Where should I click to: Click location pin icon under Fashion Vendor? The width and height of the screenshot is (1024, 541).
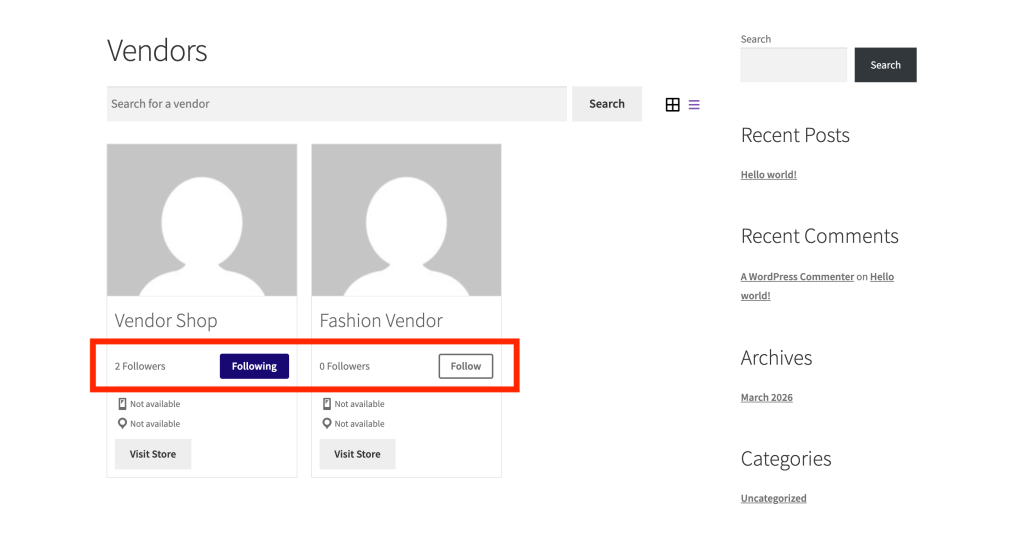327,423
